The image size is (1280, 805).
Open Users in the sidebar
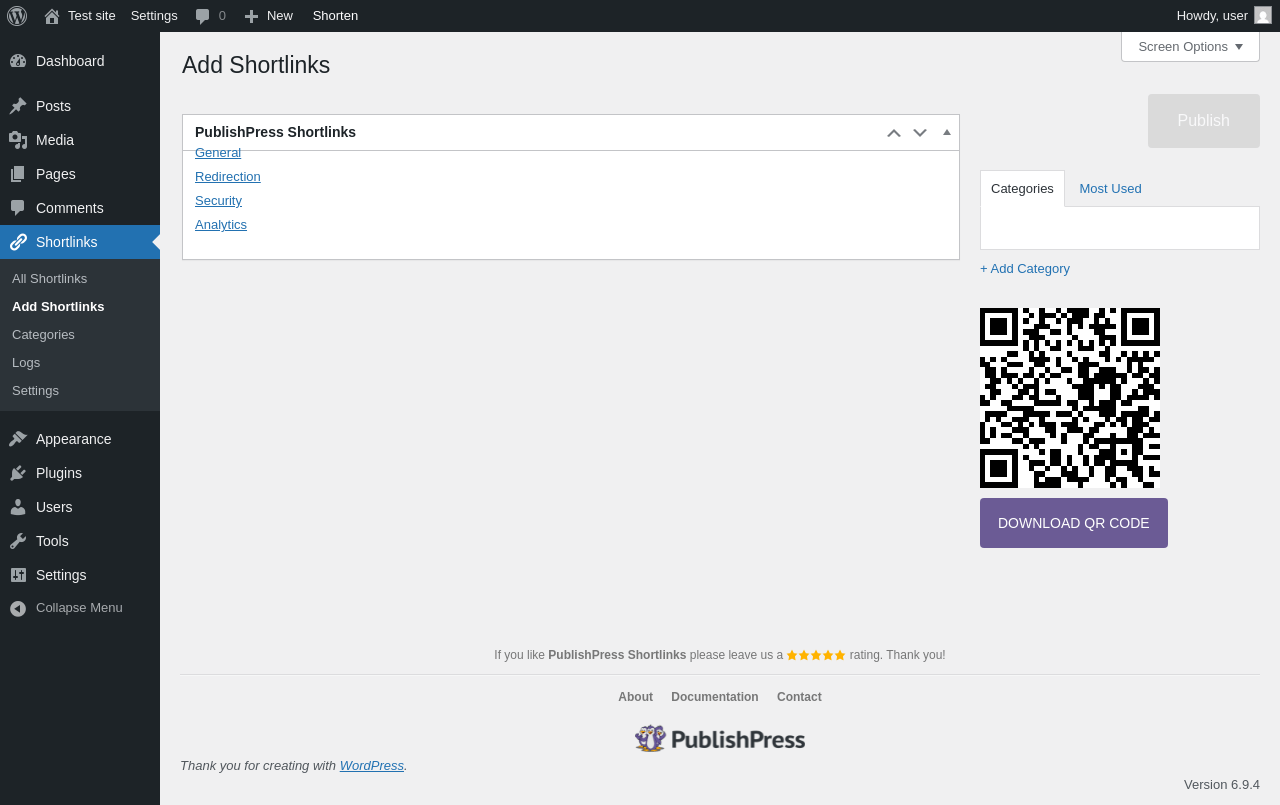pos(80,507)
